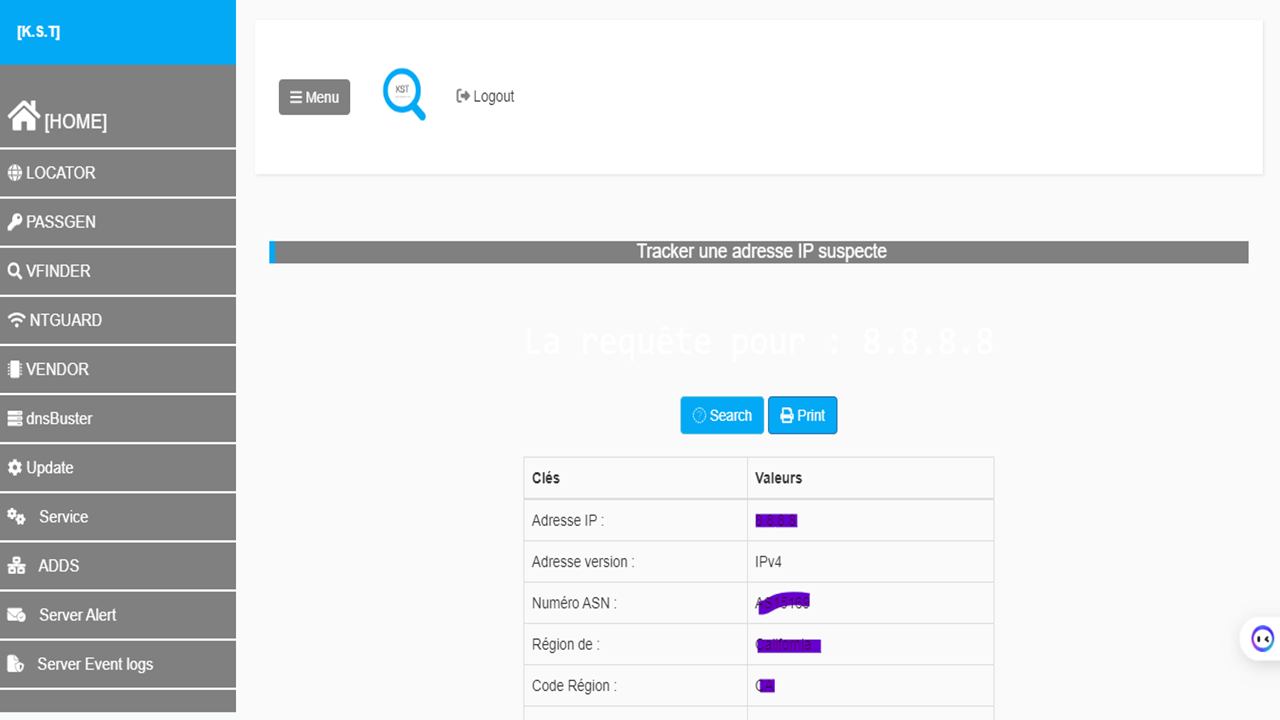
Task: Open Server Event logs
Action: (95, 664)
